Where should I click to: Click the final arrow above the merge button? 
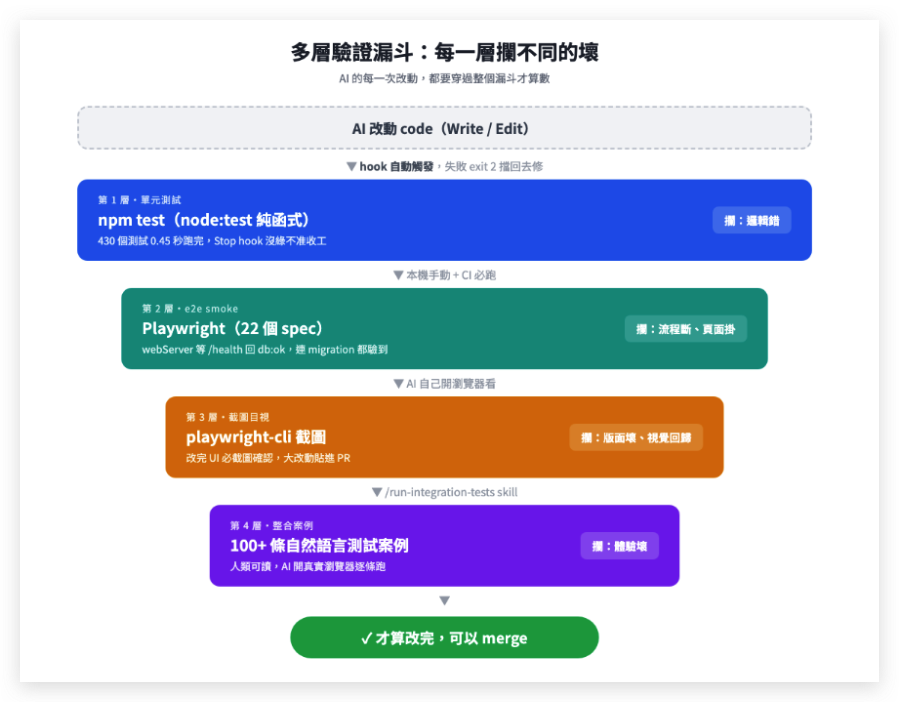click(x=444, y=600)
